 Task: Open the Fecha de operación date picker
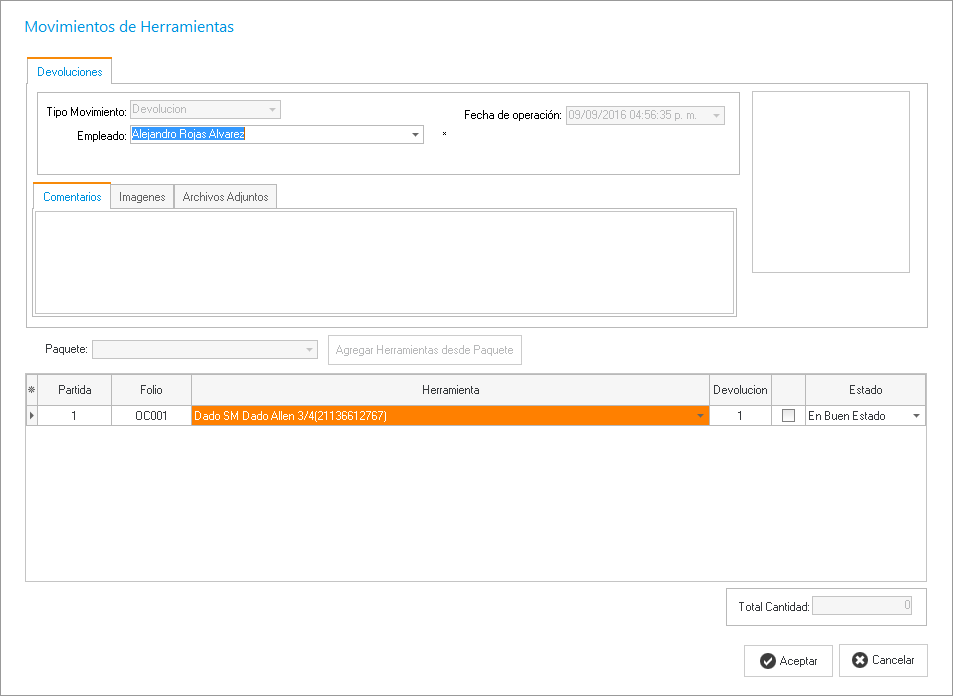(x=716, y=116)
